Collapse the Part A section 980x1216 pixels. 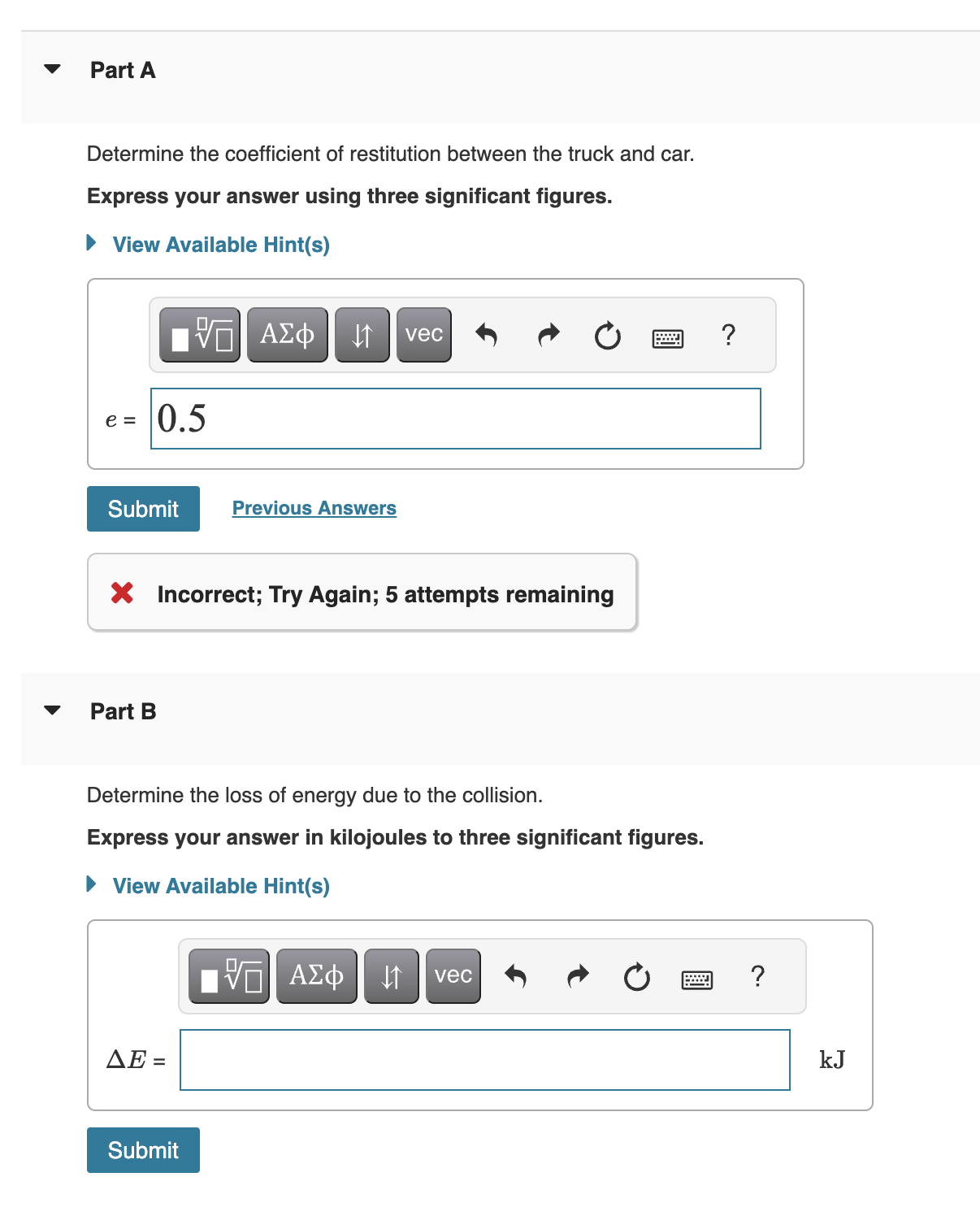click(x=51, y=69)
